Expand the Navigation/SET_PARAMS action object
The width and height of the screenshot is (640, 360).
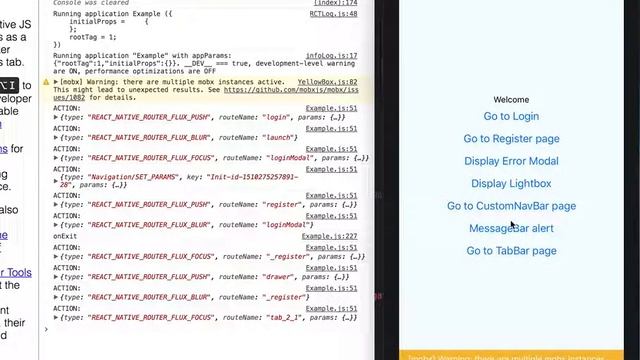[56, 181]
